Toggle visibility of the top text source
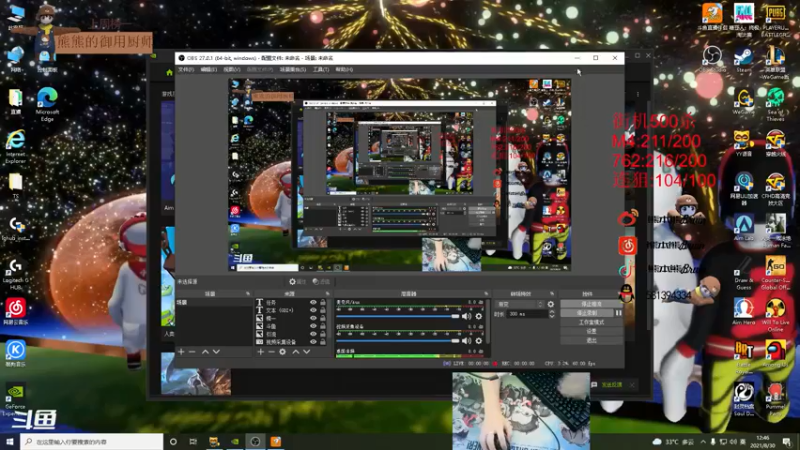This screenshot has width=800, height=450. pyautogui.click(x=313, y=303)
